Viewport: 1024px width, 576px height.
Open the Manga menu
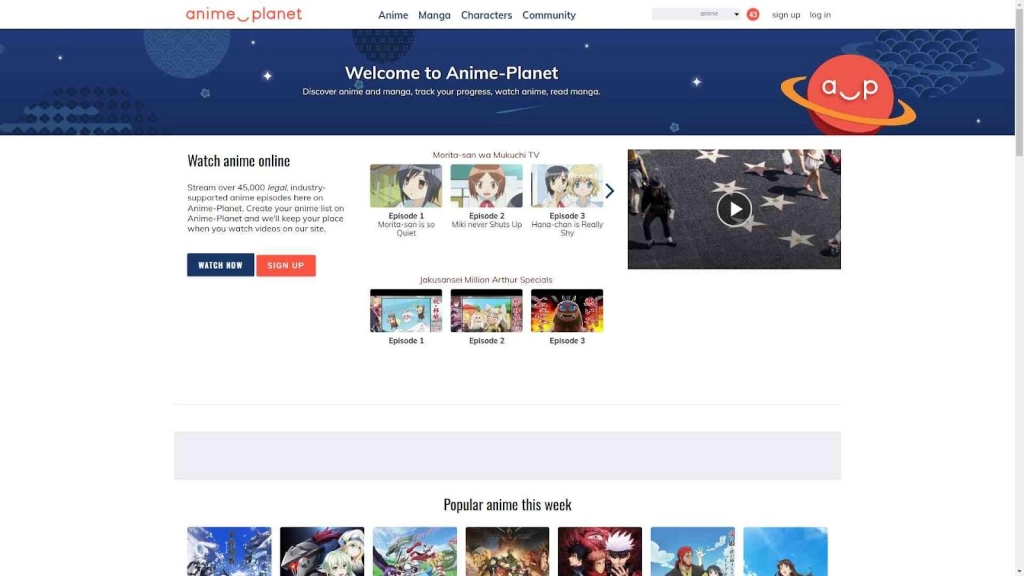434,15
